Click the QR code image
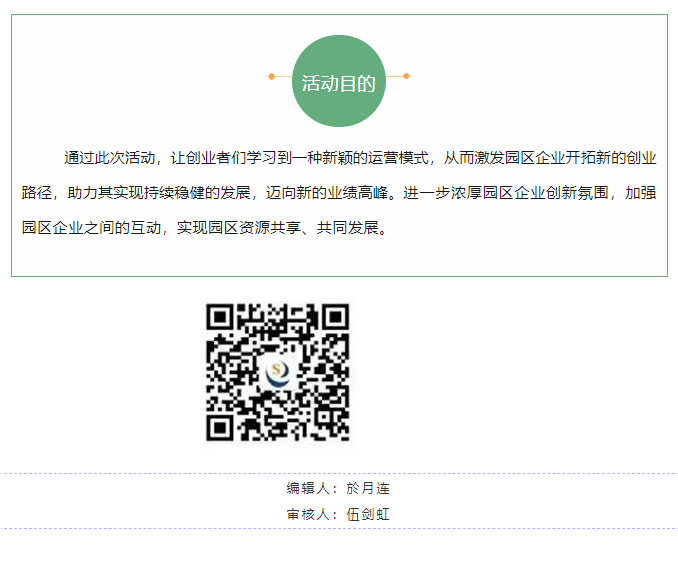678x565 pixels. pyautogui.click(x=278, y=372)
